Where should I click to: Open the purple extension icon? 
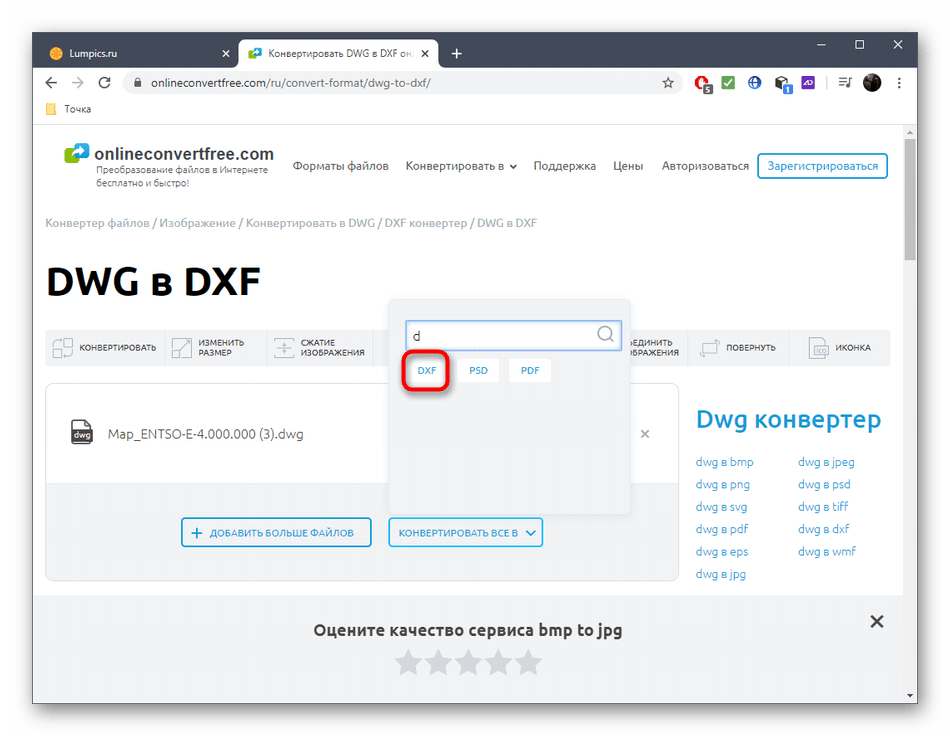click(808, 82)
